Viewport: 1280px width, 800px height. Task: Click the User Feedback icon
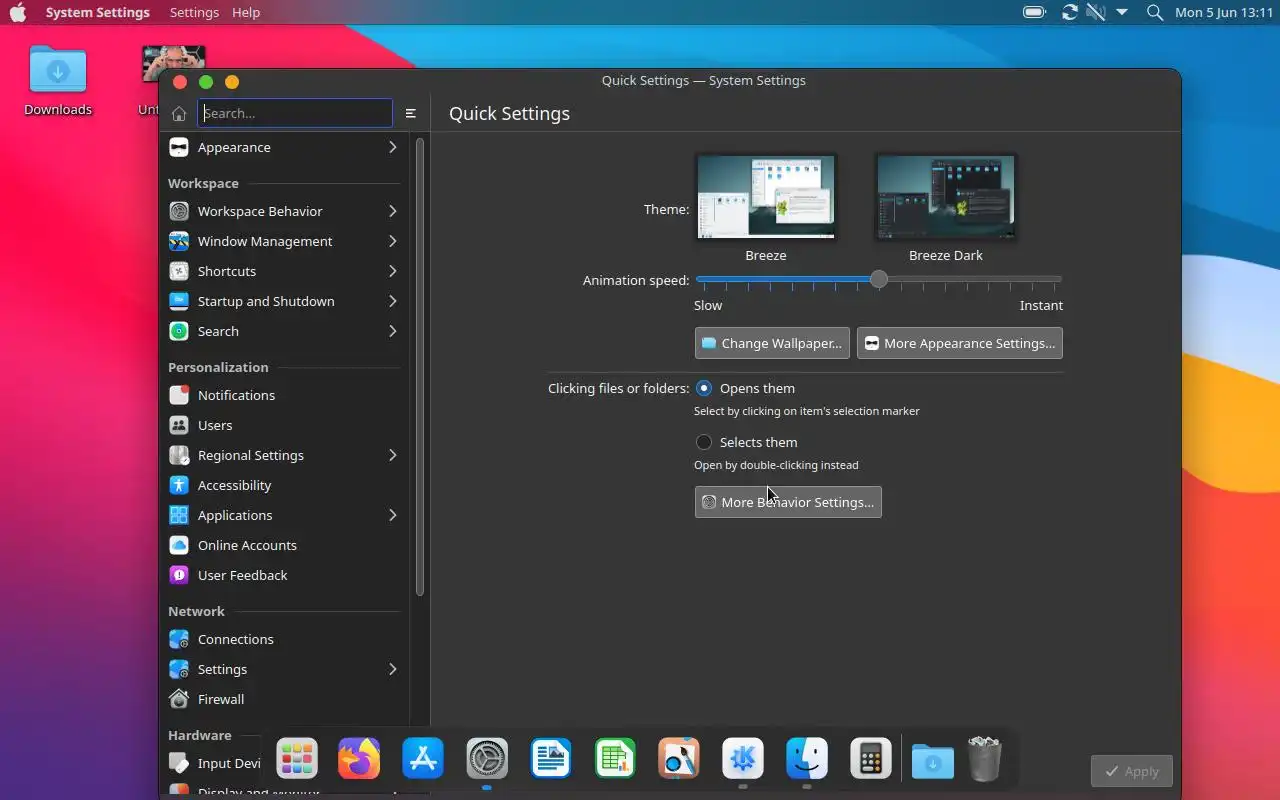[179, 575]
